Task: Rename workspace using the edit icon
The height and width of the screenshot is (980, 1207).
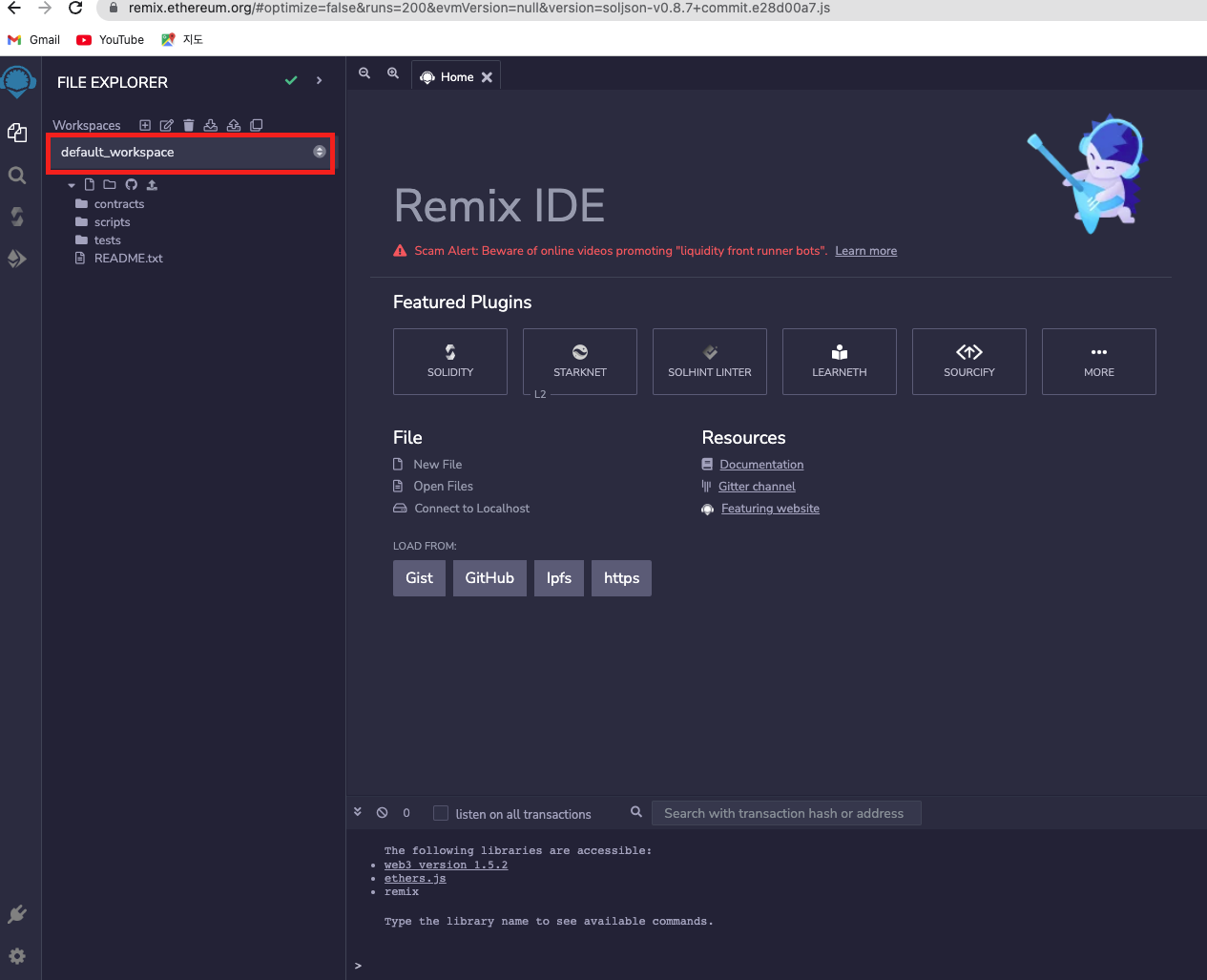Action: click(167, 125)
